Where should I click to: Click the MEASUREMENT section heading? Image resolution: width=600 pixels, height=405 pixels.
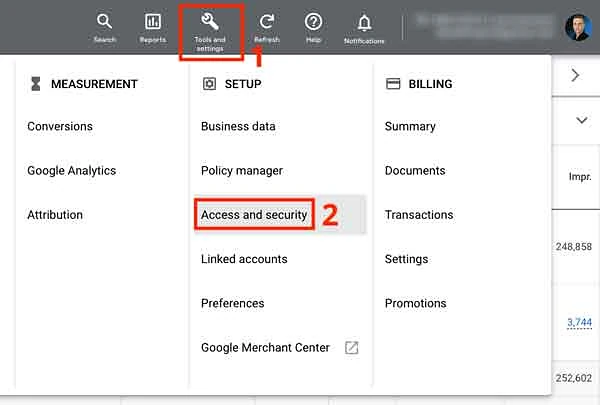click(94, 84)
